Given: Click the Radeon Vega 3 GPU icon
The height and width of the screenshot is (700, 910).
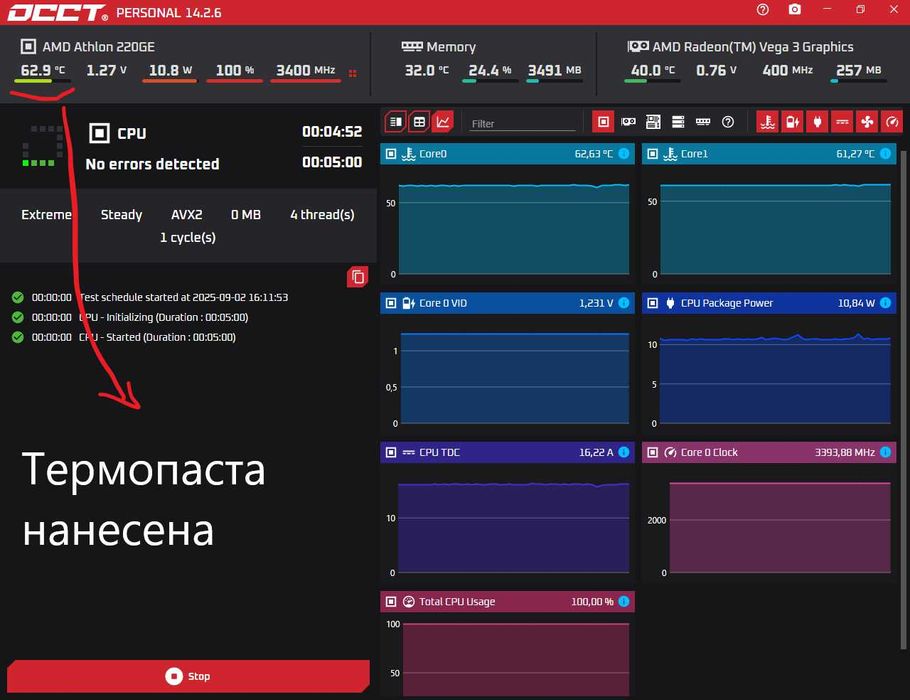Looking at the screenshot, I should coord(638,46).
